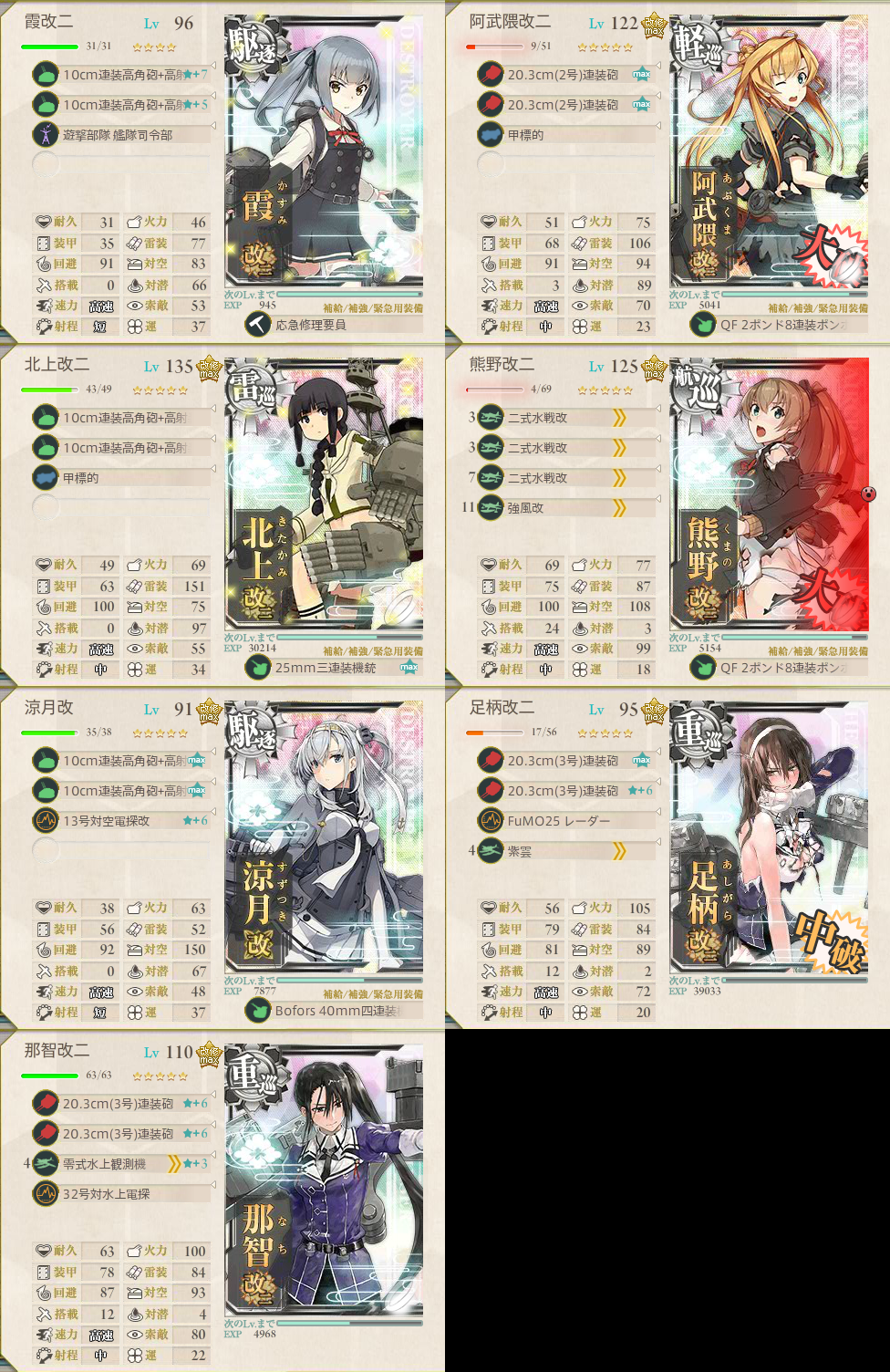890x1372 pixels.
Task: Click Ashigara's FuMO25 radar icon
Action: tap(491, 820)
